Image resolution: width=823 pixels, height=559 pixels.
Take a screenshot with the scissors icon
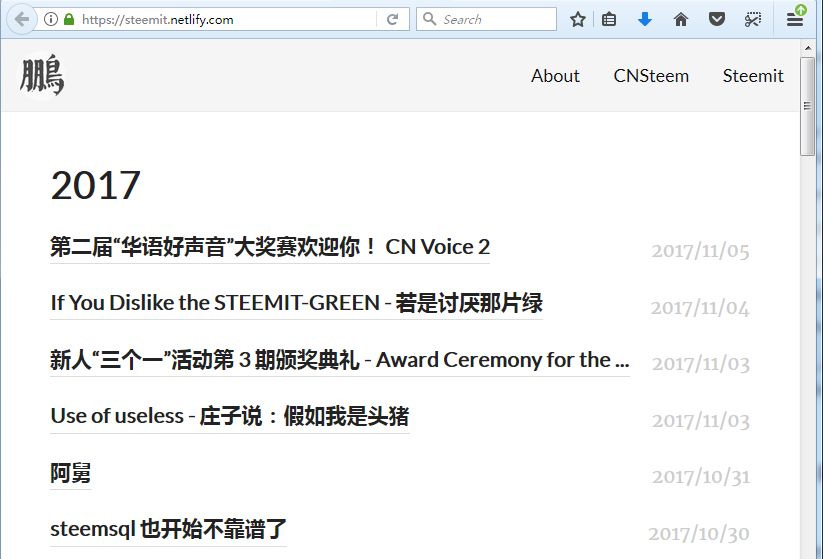[753, 19]
